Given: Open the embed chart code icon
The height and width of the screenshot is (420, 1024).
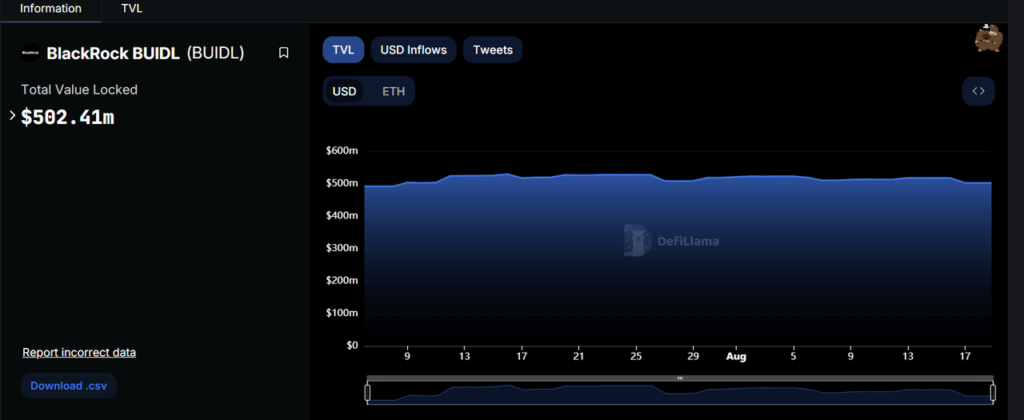Looking at the screenshot, I should 978,91.
